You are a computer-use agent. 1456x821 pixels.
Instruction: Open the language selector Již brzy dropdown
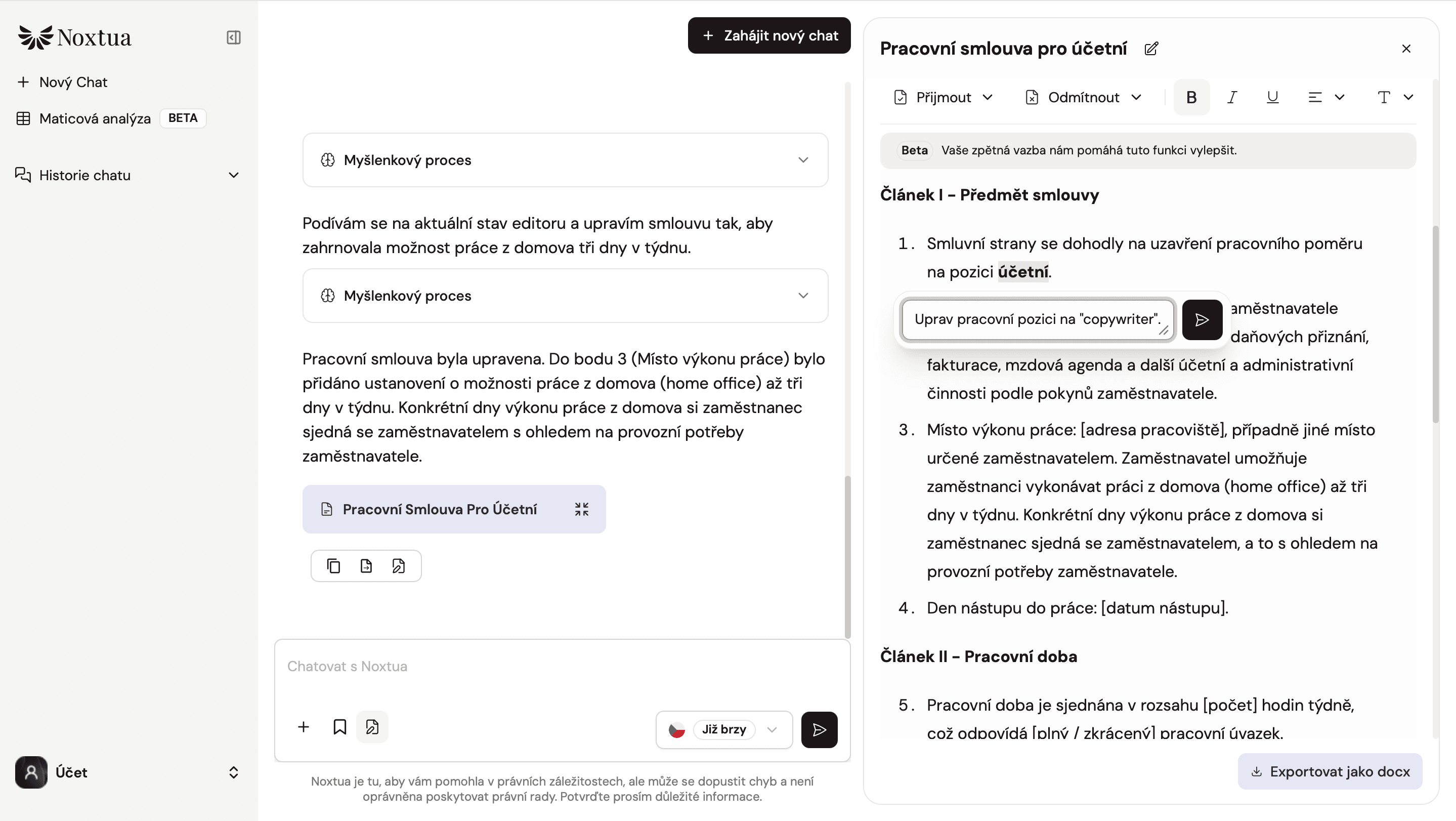[x=723, y=729]
